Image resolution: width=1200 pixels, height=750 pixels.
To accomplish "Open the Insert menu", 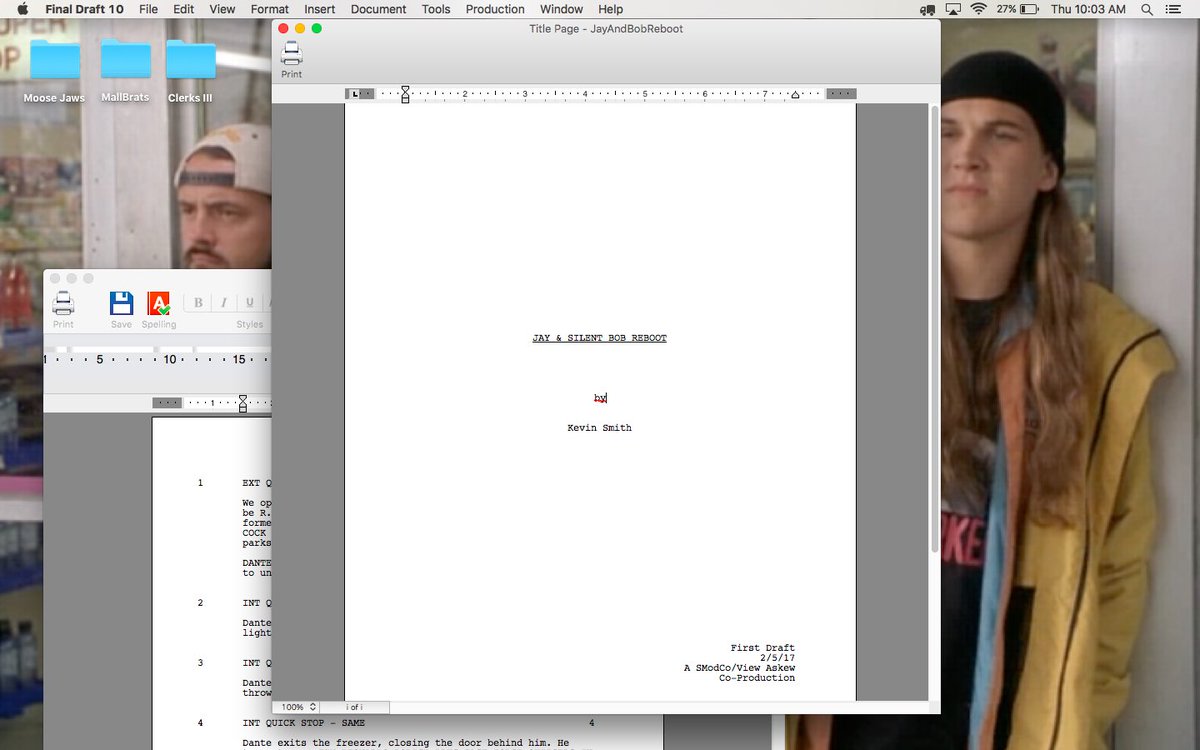I will click(x=320, y=9).
